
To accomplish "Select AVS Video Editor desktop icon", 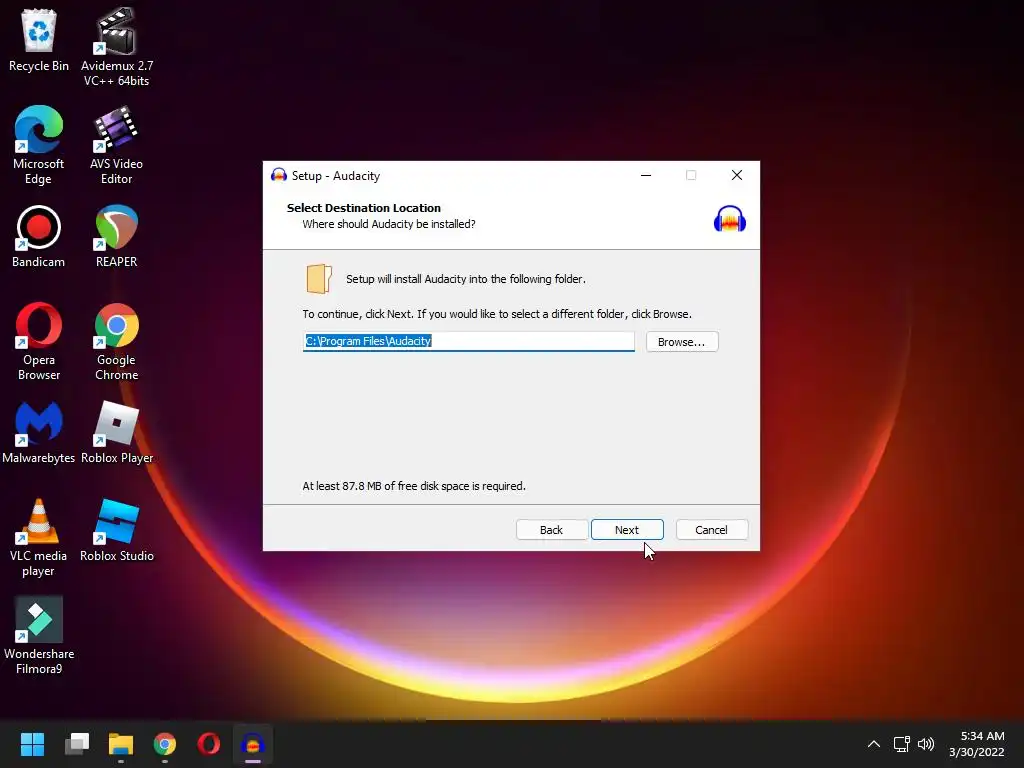I will pos(116,145).
